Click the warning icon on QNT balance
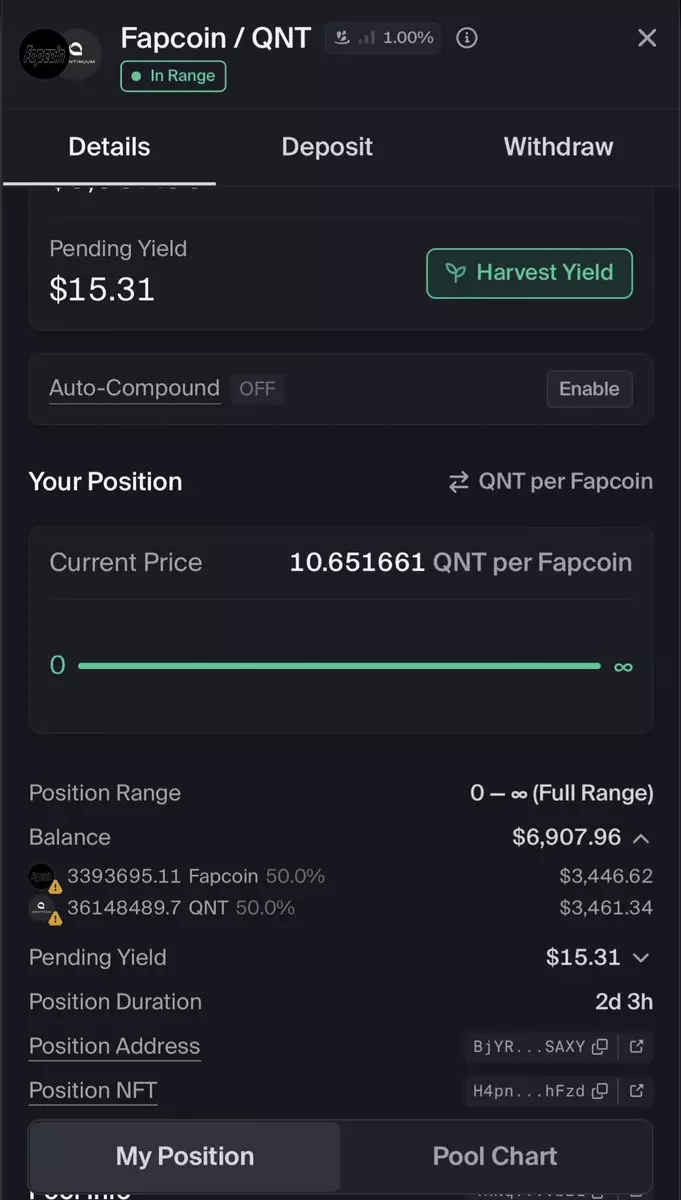Screen dimensions: 681x1200 (55, 917)
